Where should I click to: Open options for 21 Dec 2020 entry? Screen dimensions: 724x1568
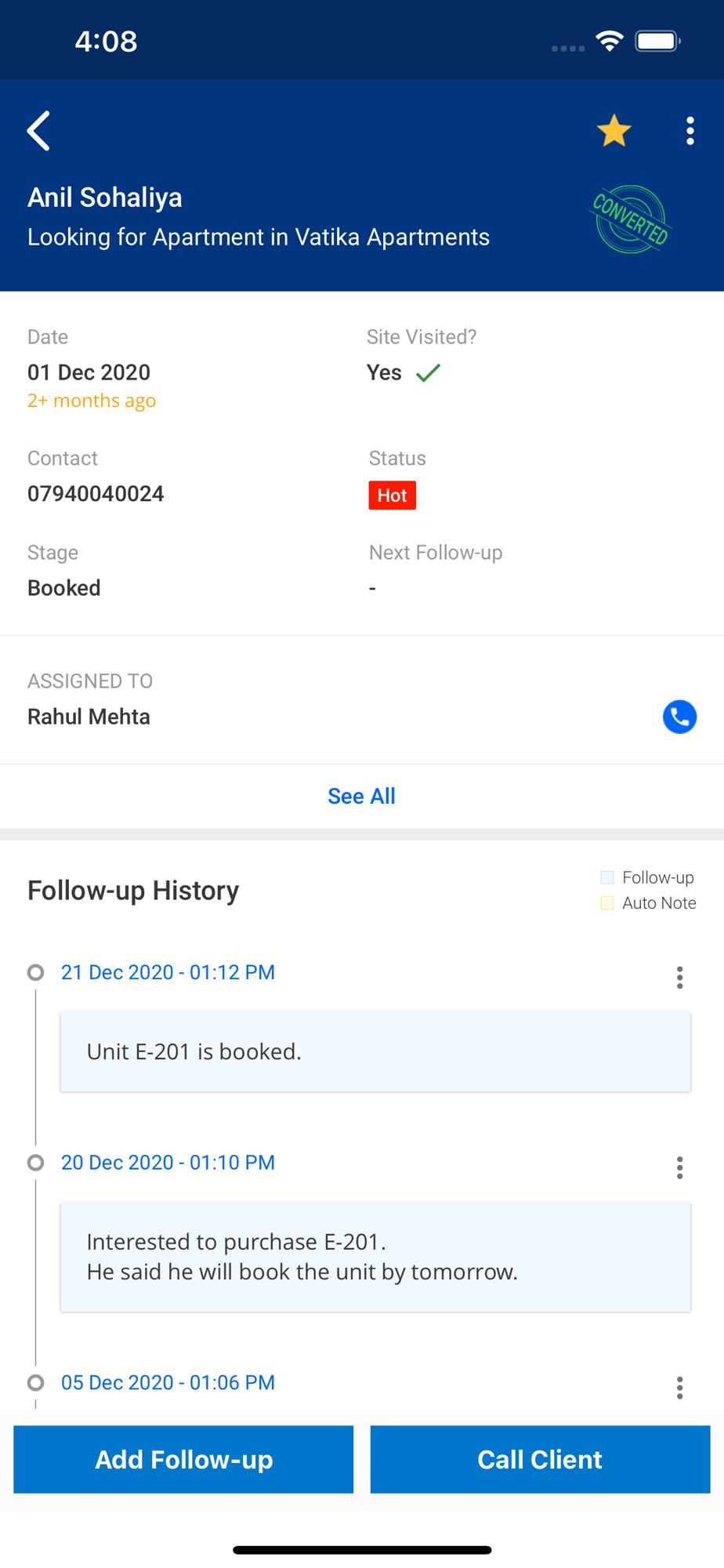point(679,977)
